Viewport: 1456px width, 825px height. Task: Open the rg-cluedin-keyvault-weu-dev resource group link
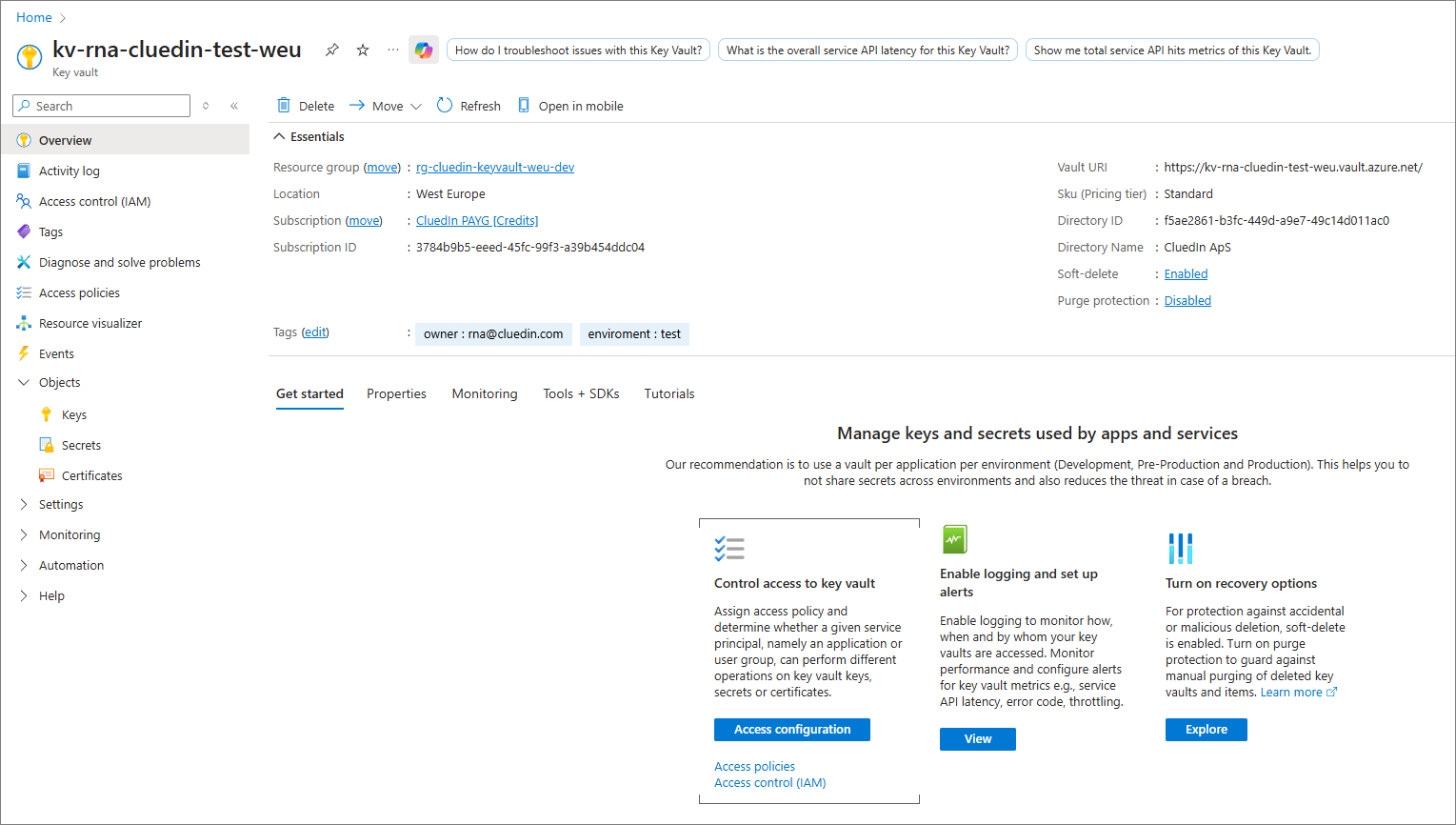tap(495, 167)
